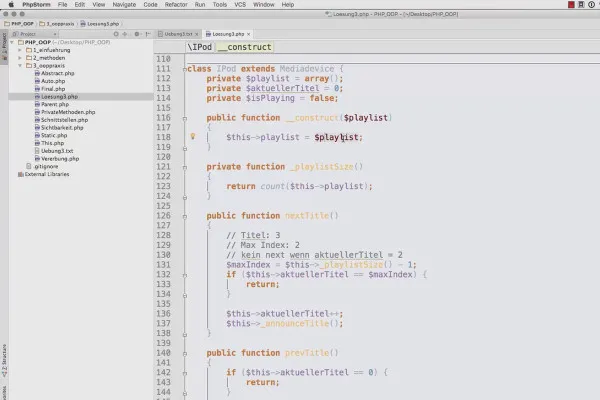Toggle the Project side tool window
This screenshot has height=400, width=600.
tap(4, 47)
